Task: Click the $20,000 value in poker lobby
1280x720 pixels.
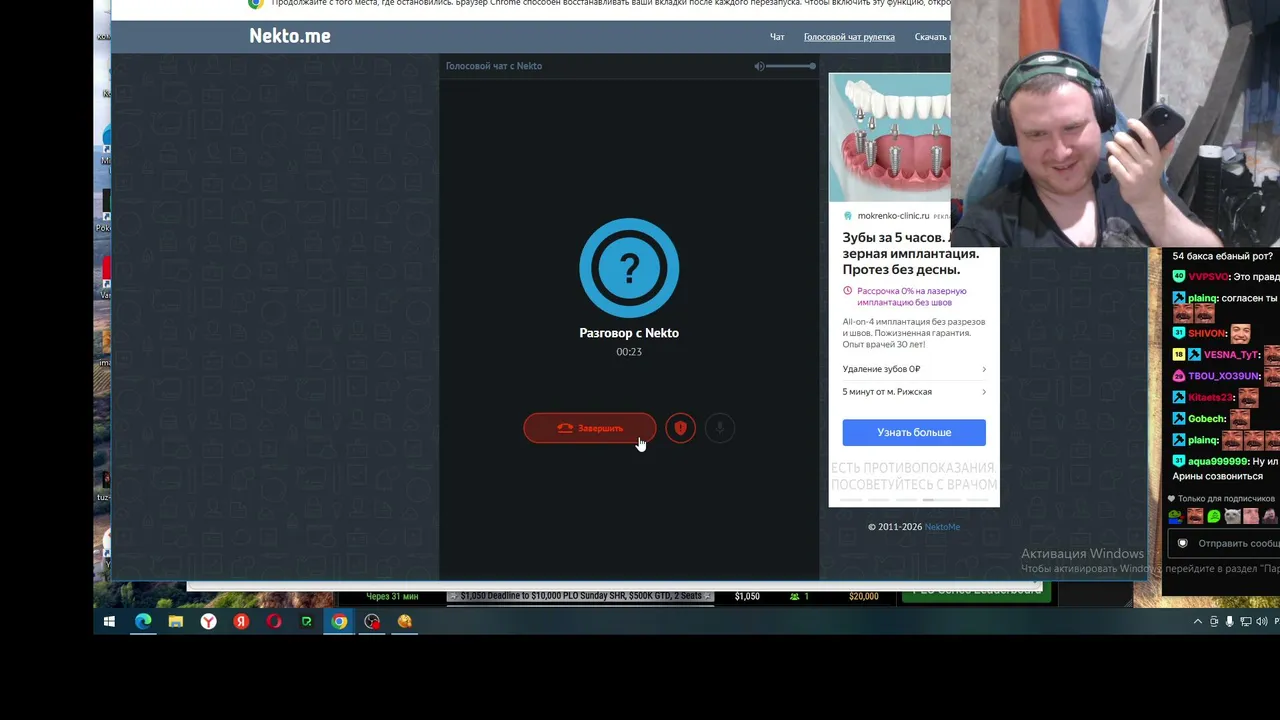Action: (x=864, y=597)
